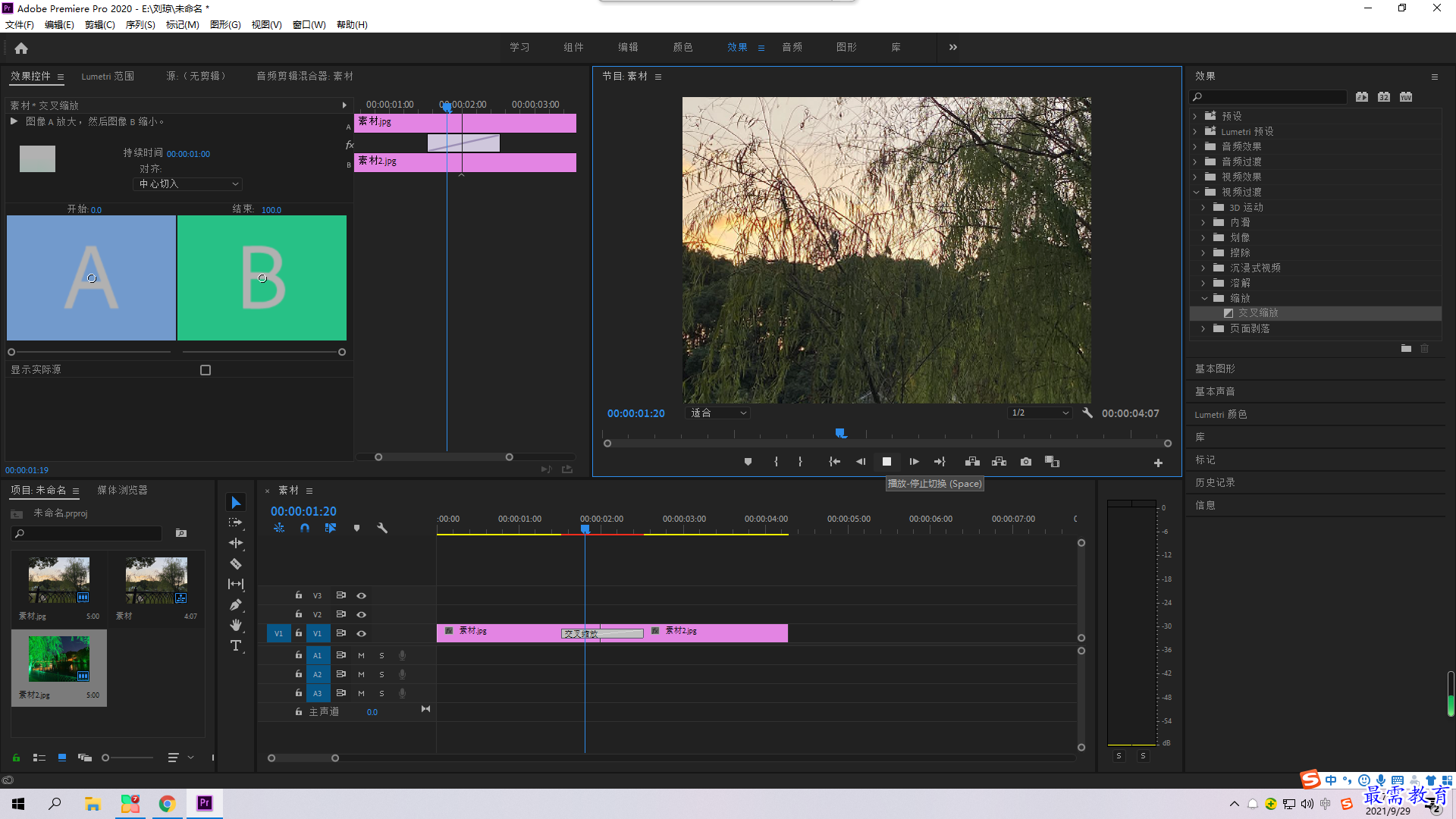Image resolution: width=1456 pixels, height=819 pixels.
Task: Toggle V2 track output eye
Action: [362, 615]
